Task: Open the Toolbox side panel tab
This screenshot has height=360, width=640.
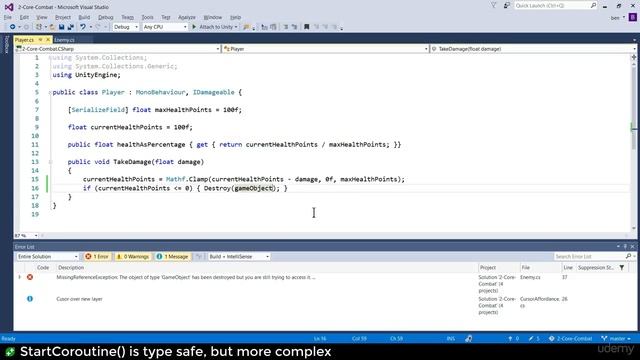Action: (6, 44)
